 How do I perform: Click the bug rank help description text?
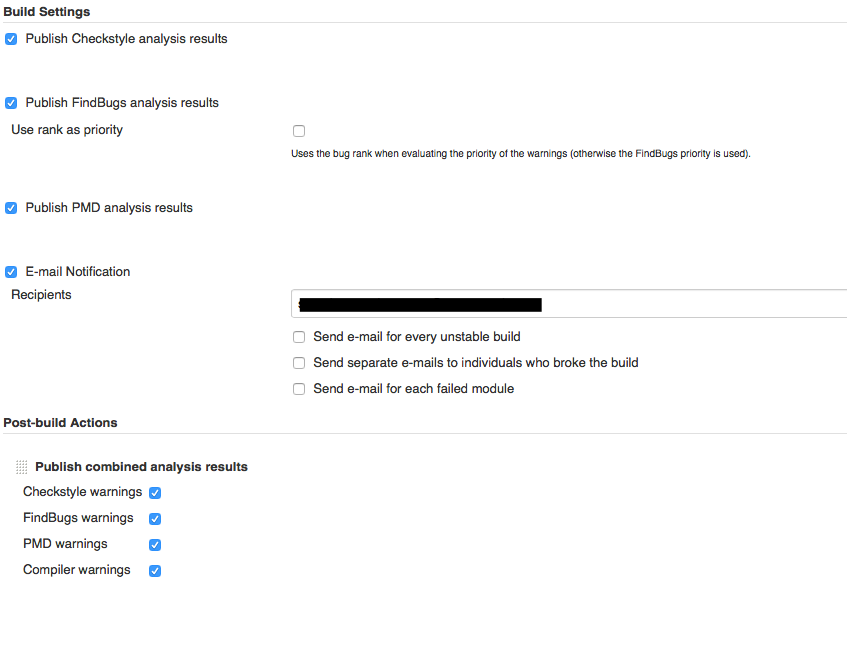520,154
